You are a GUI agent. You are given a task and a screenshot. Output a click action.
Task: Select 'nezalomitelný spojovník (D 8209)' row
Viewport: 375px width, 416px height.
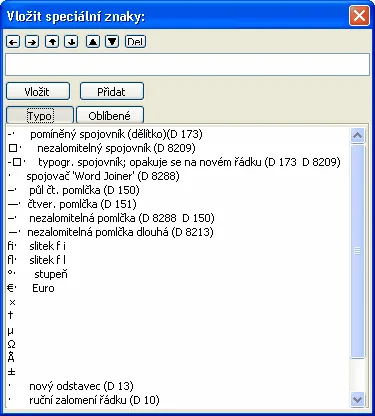click(178, 148)
